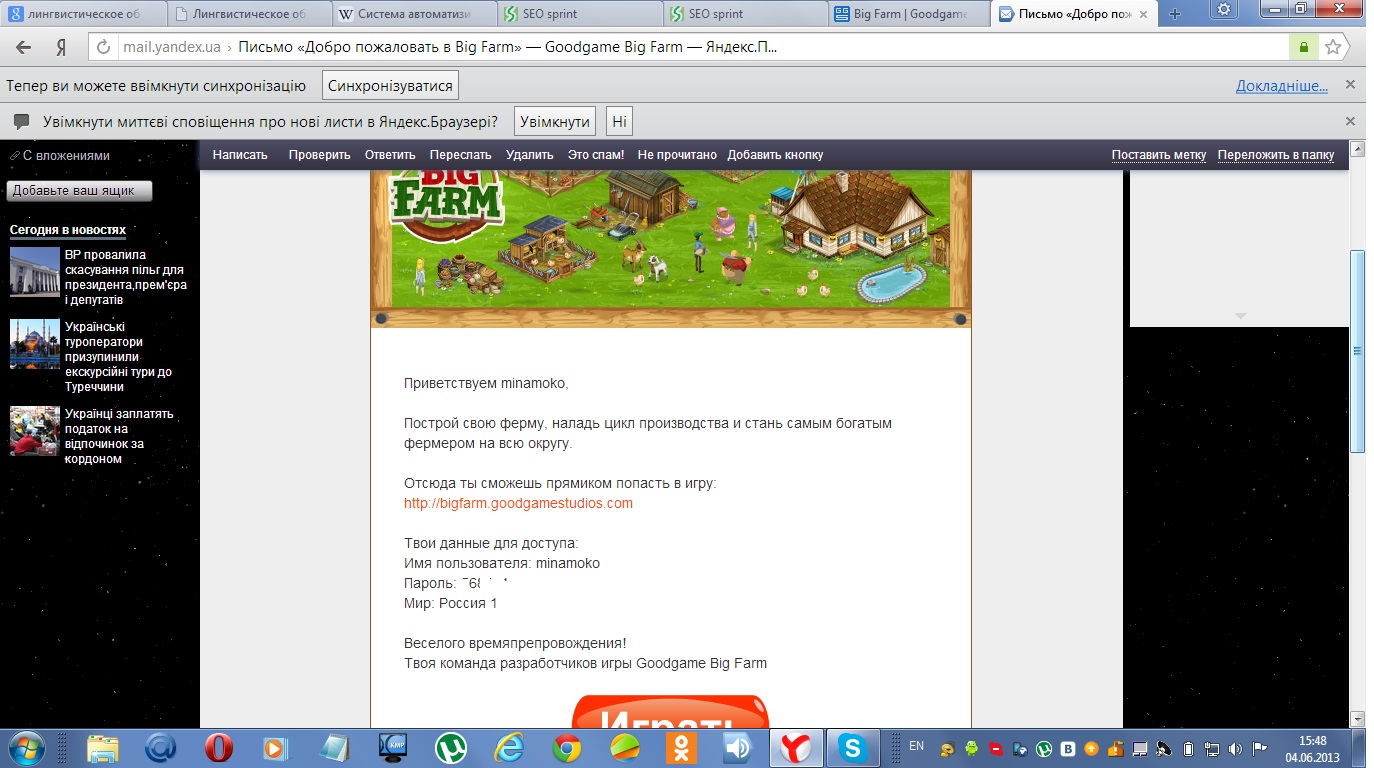Image resolution: width=1374 pixels, height=768 pixels.
Task: Expand the right panel down arrow
Action: point(1241,316)
